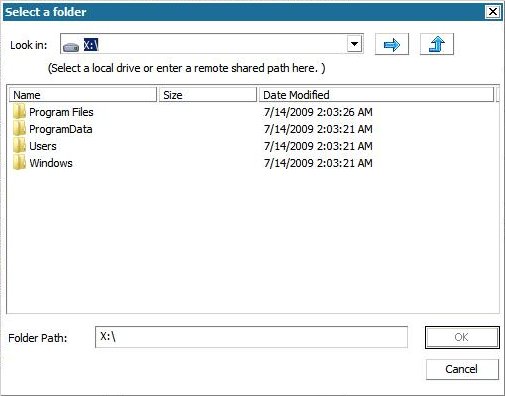Screen dimensions: 505x396
Task: Click Program Files date 2:03:26 AM
Action: pos(318,112)
